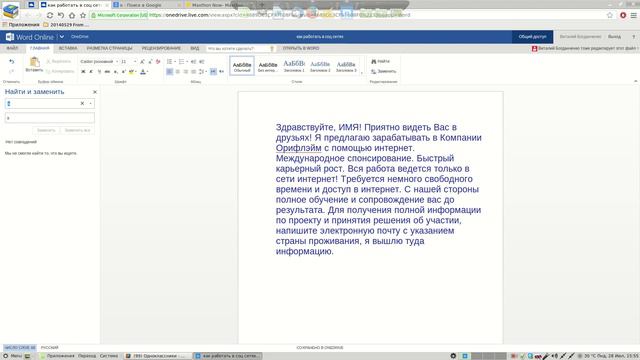The width and height of the screenshot is (640, 360).
Task: Decrease paragraph indent
Action: click(x=193, y=62)
